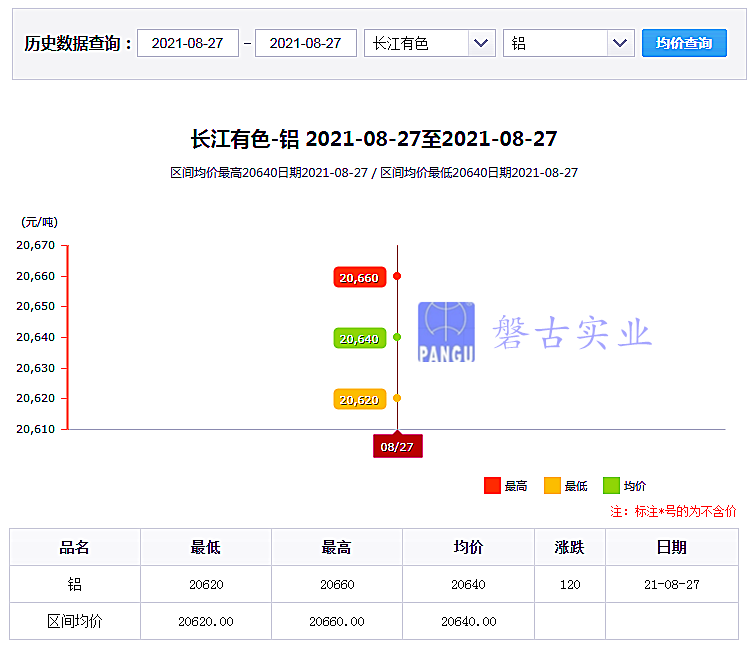Click the 均价 column header
This screenshot has width=753, height=656.
[469, 547]
